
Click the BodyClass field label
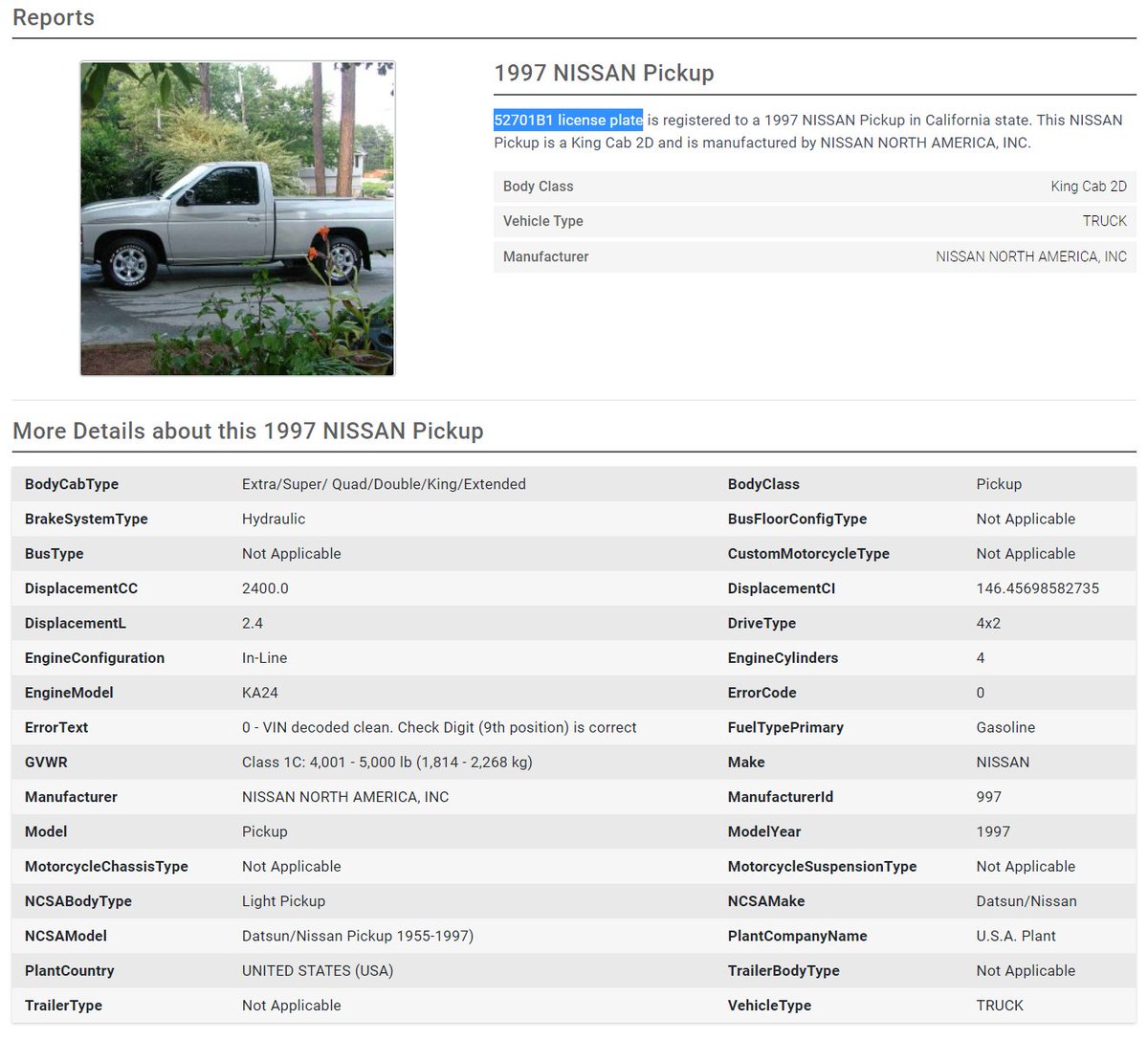point(763,484)
